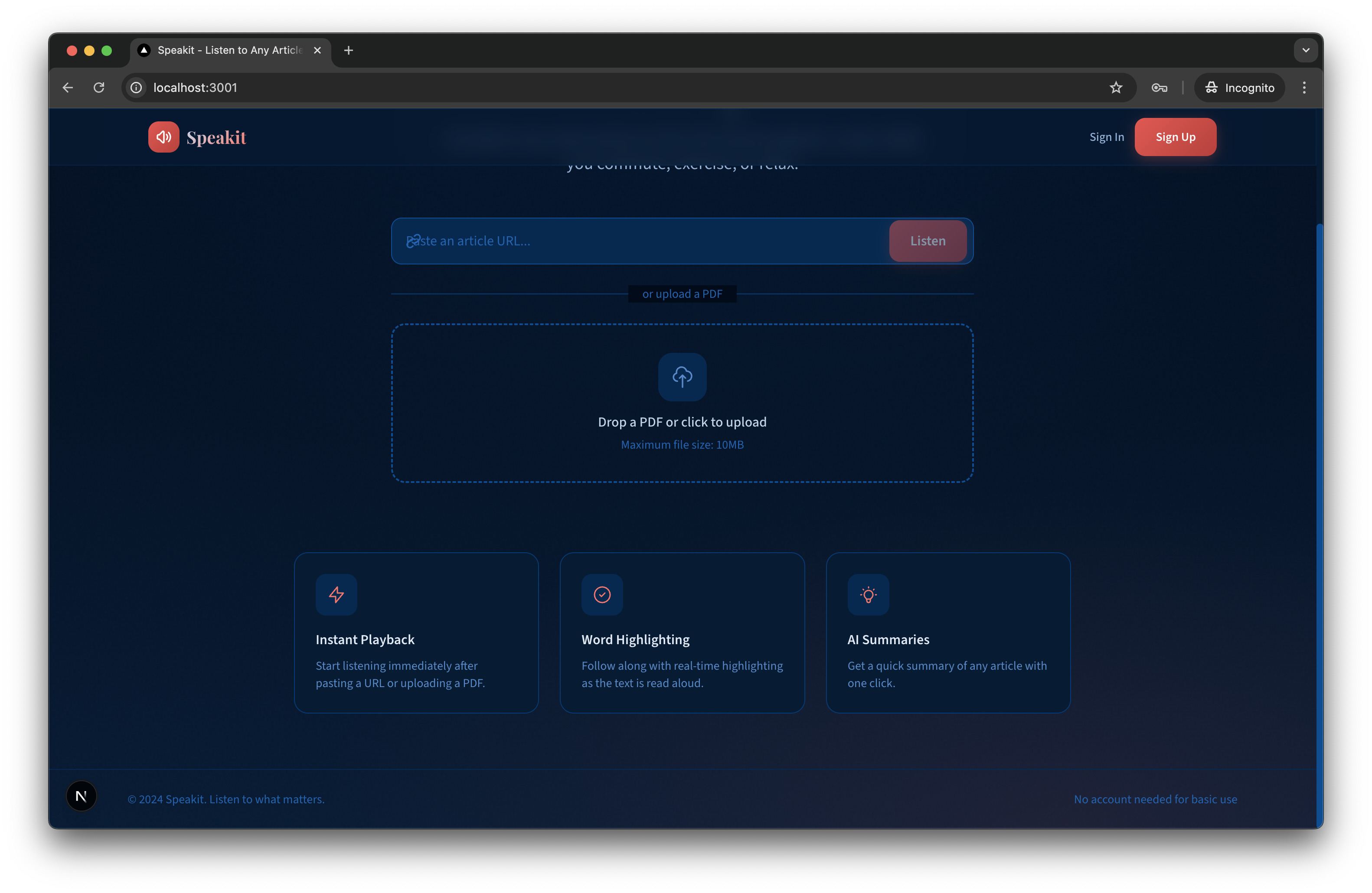The width and height of the screenshot is (1372, 893).
Task: Open the password key icon
Action: (1159, 88)
